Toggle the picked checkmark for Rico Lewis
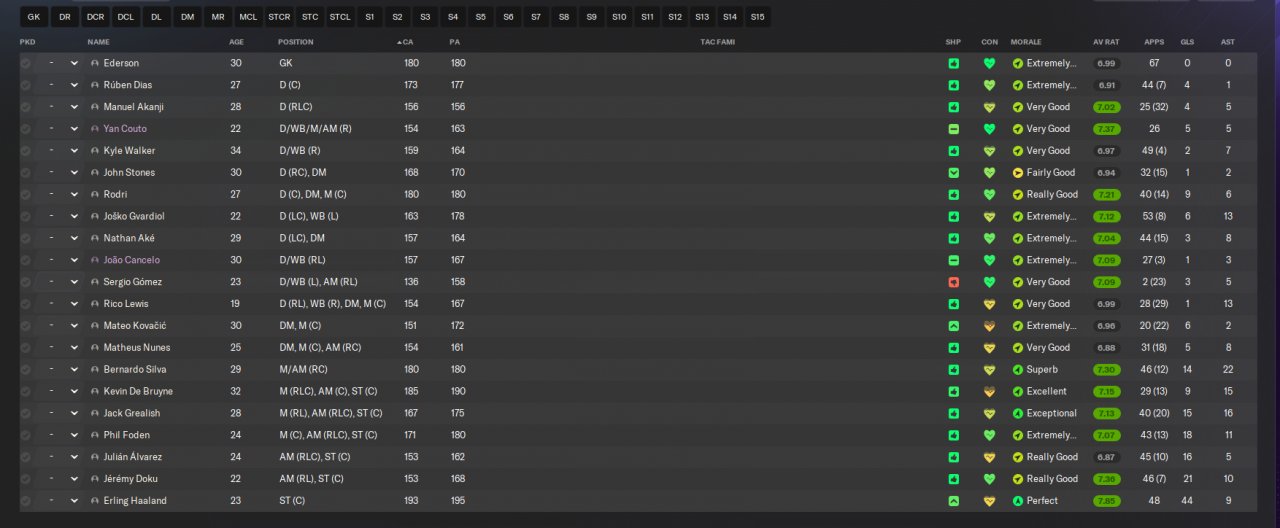 point(25,304)
